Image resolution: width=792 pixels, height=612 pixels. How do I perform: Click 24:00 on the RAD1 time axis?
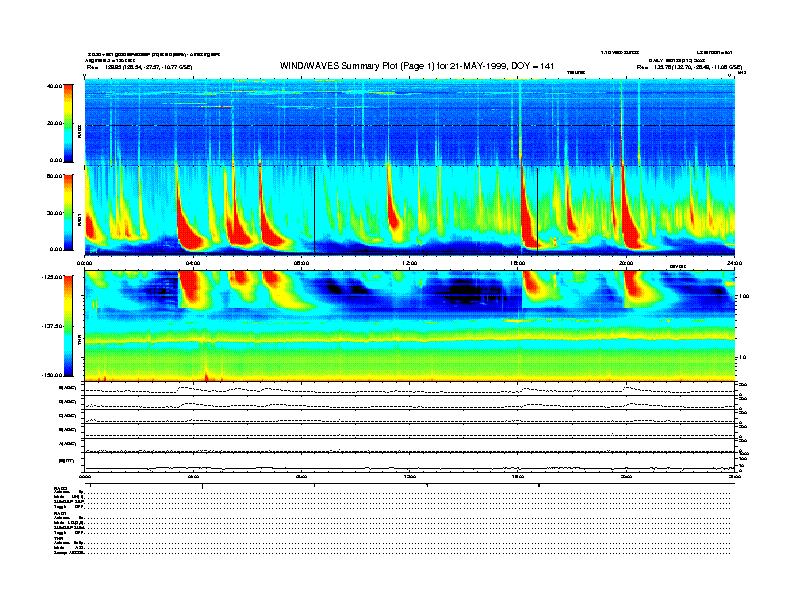734,263
